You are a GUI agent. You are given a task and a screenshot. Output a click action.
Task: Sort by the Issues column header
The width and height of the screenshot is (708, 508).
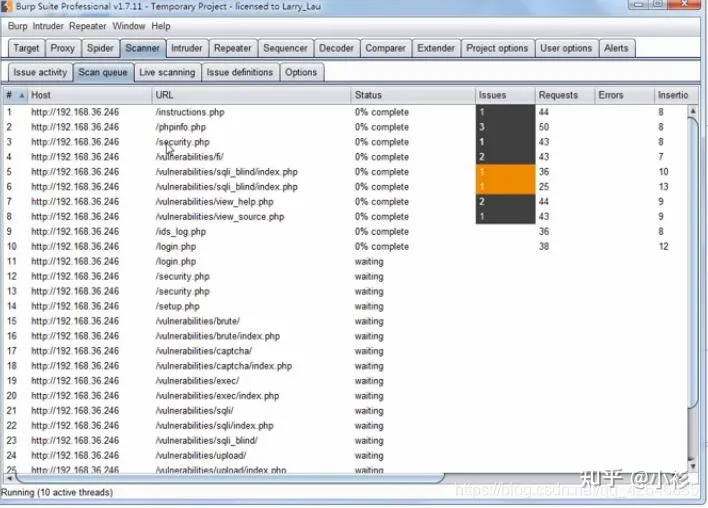tap(505, 95)
